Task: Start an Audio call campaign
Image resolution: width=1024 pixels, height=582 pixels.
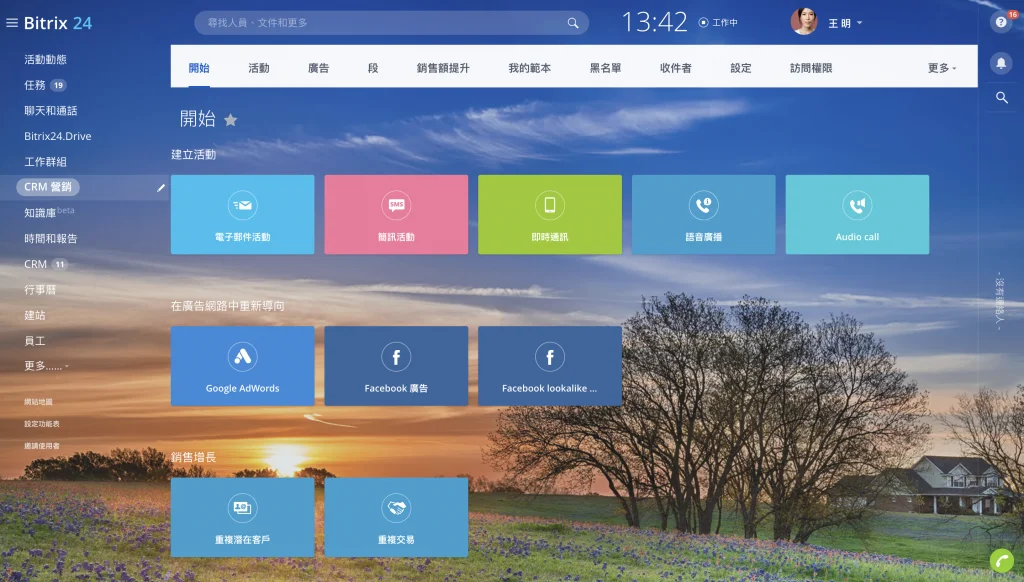Action: coord(857,214)
